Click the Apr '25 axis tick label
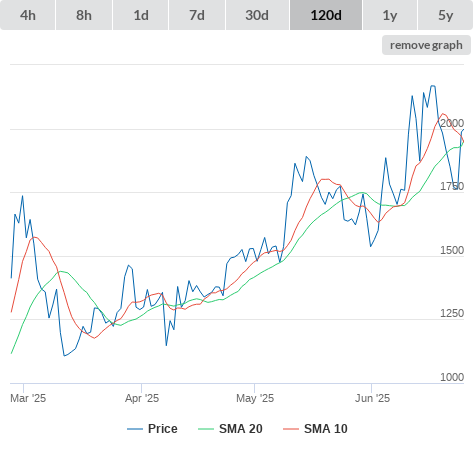This screenshot has height=455, width=474. (142, 398)
